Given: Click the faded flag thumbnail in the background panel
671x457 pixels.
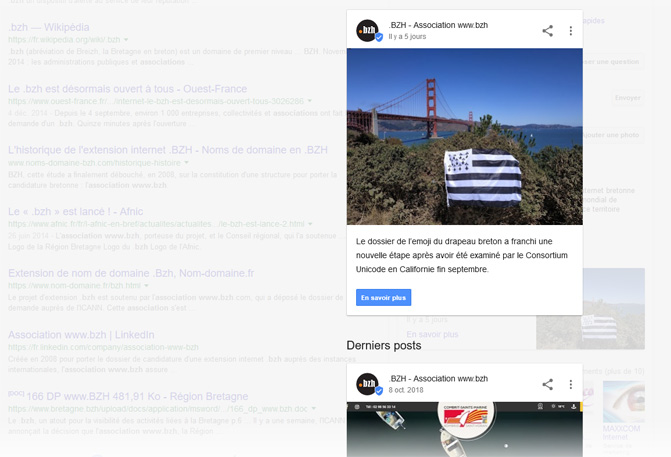Looking at the screenshot, I should 591,309.
